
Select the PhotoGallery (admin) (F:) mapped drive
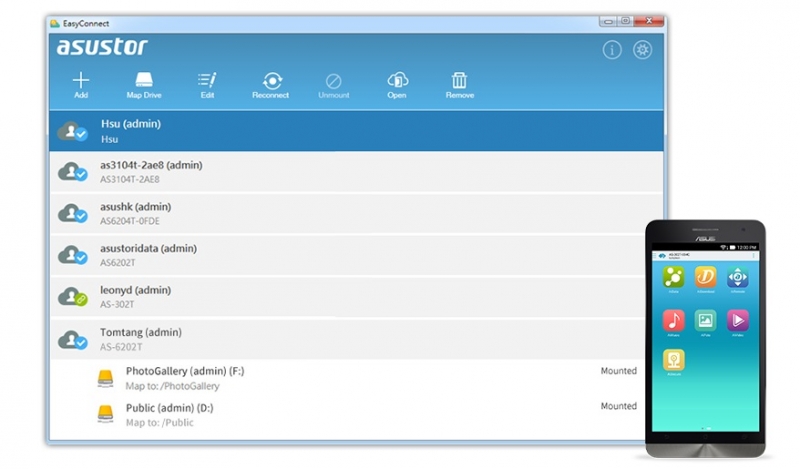click(x=348, y=378)
